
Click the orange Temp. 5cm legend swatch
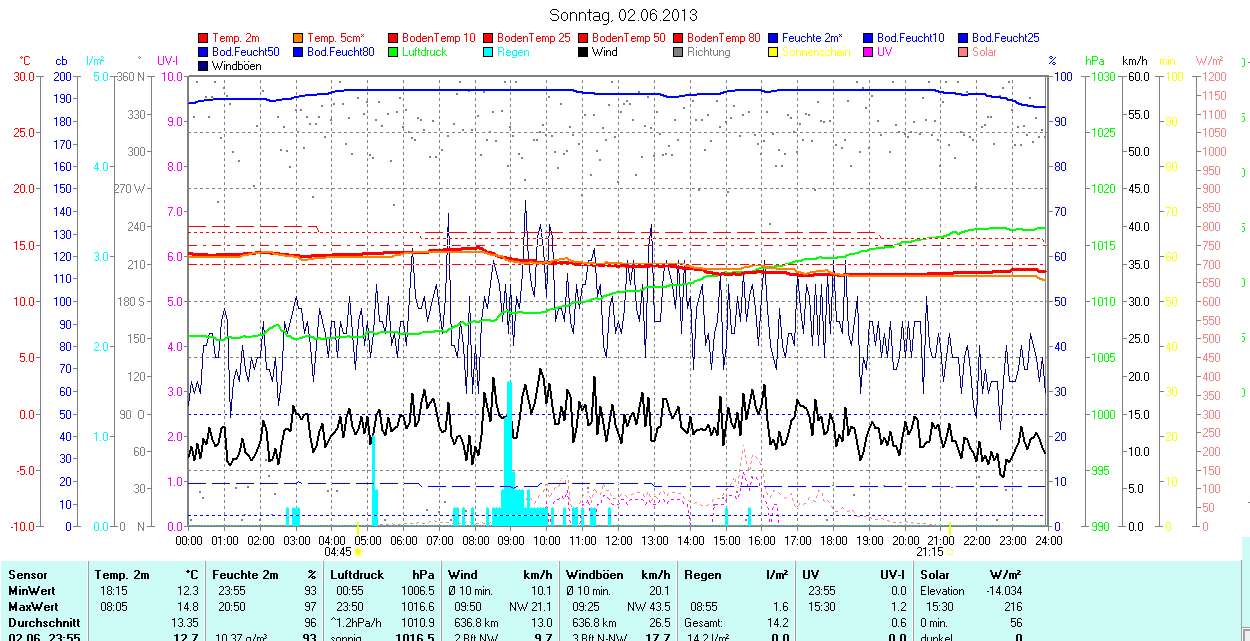pyautogui.click(x=299, y=38)
